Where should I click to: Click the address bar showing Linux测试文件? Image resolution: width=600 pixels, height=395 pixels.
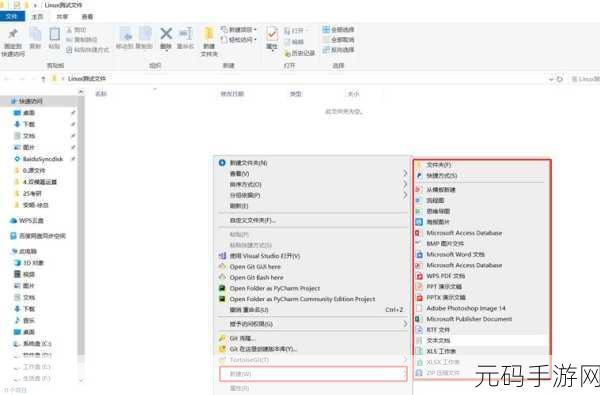tap(298, 79)
